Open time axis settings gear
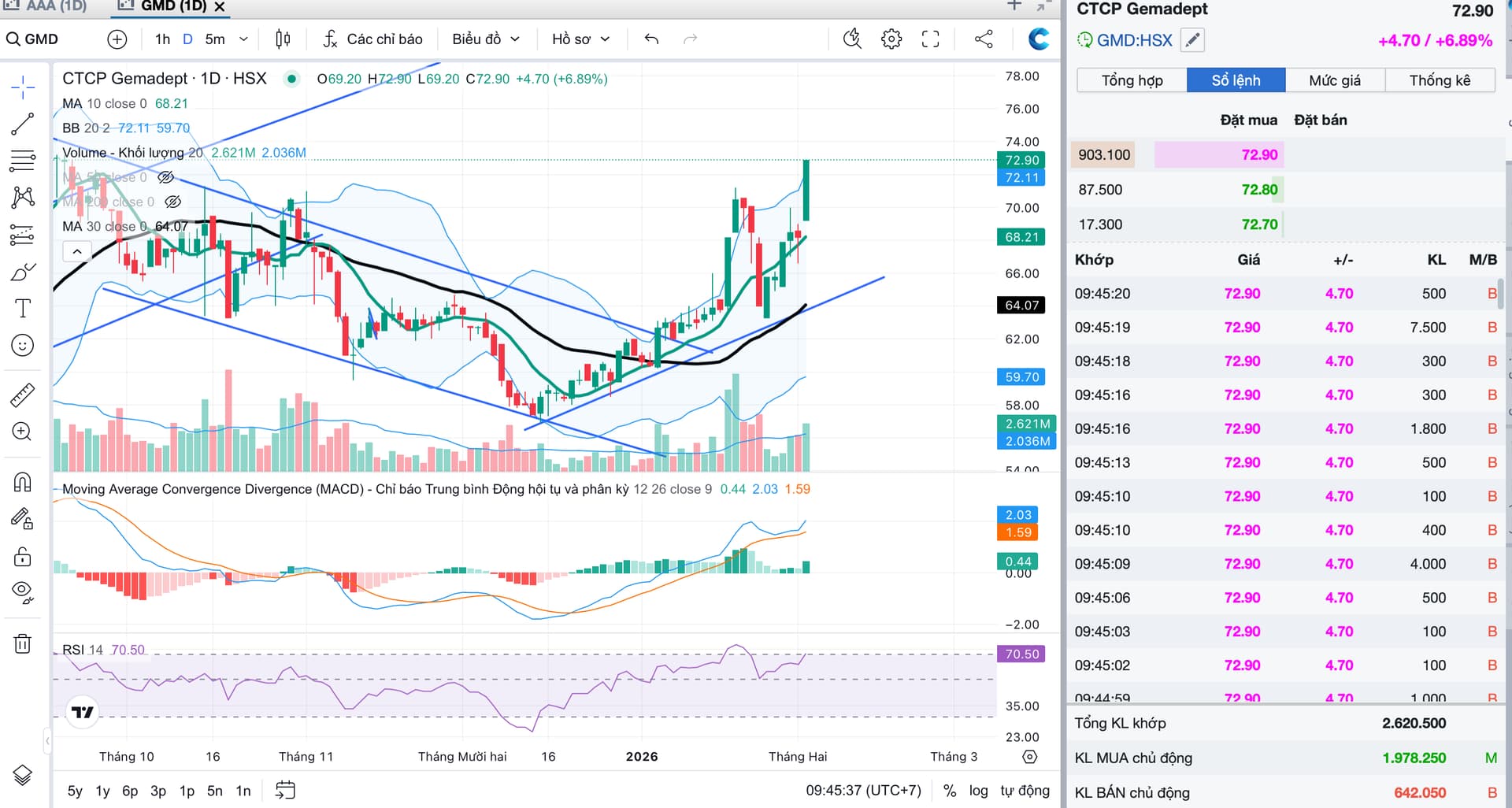The width and height of the screenshot is (1512, 808). coord(1029,757)
